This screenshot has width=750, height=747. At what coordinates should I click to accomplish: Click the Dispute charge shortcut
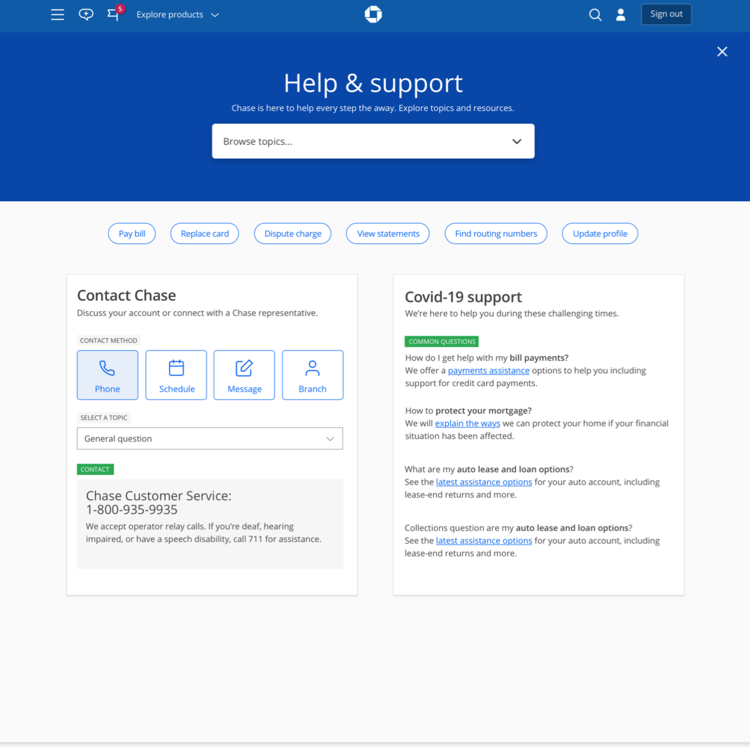tap(293, 234)
